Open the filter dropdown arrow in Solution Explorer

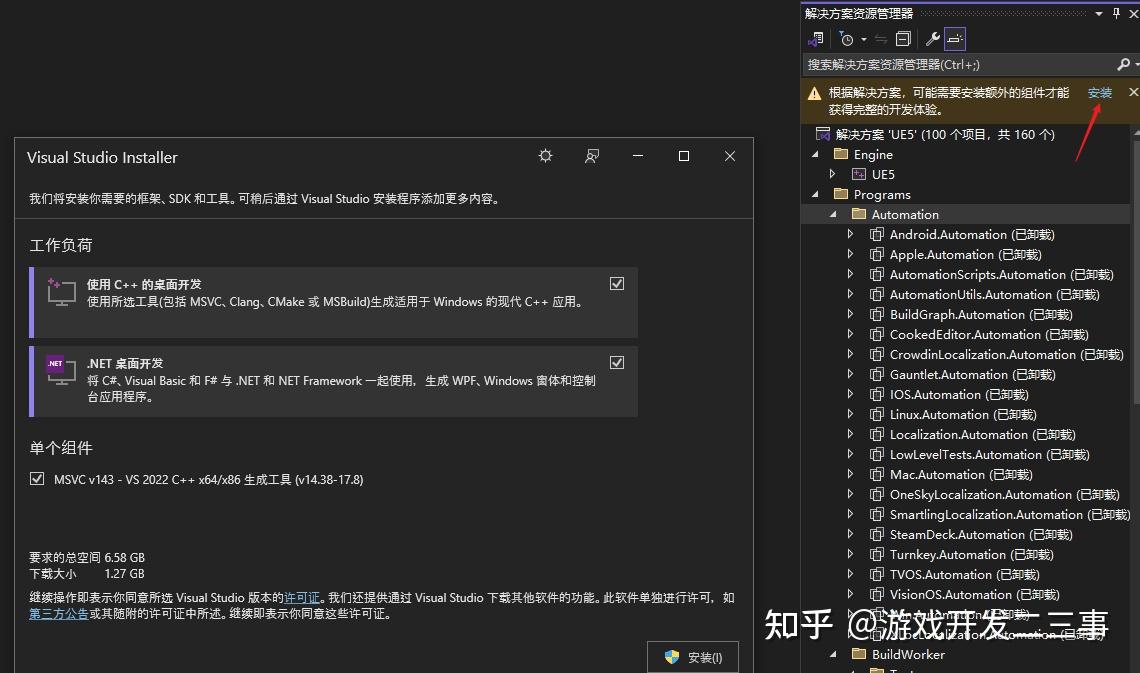point(864,38)
